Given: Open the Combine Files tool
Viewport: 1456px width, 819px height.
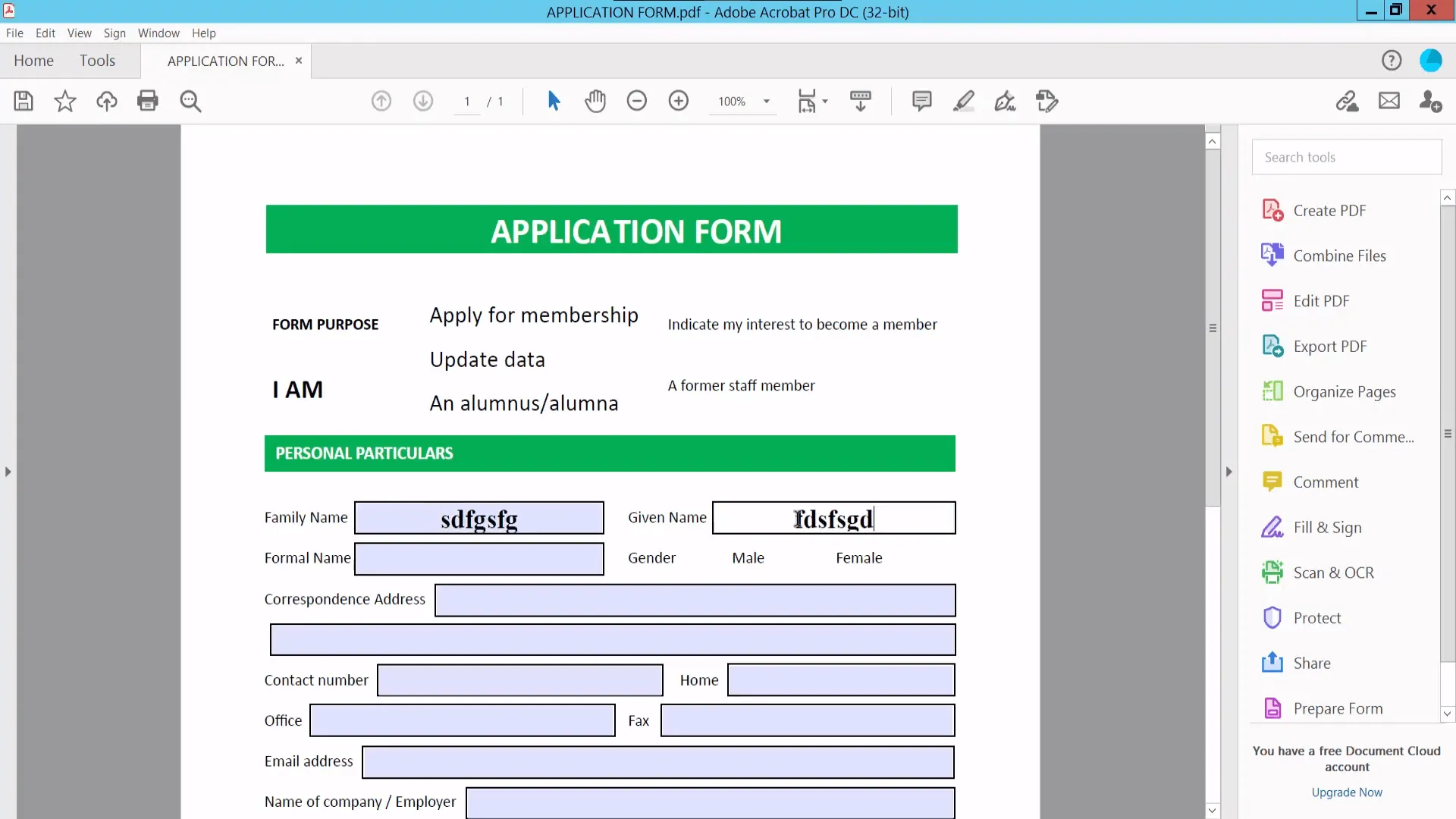Looking at the screenshot, I should pyautogui.click(x=1340, y=255).
